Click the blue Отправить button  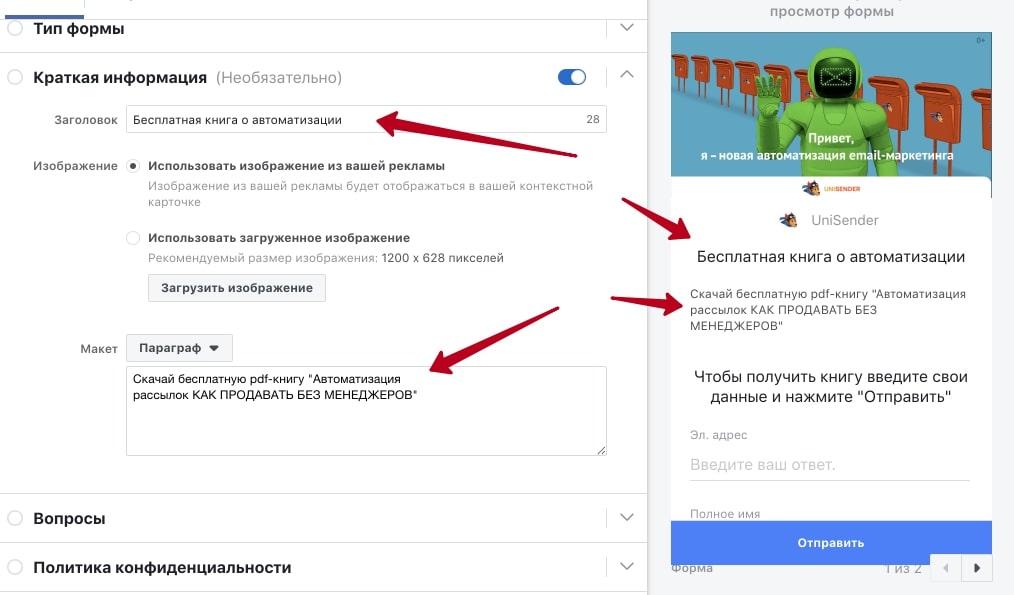tap(831, 543)
